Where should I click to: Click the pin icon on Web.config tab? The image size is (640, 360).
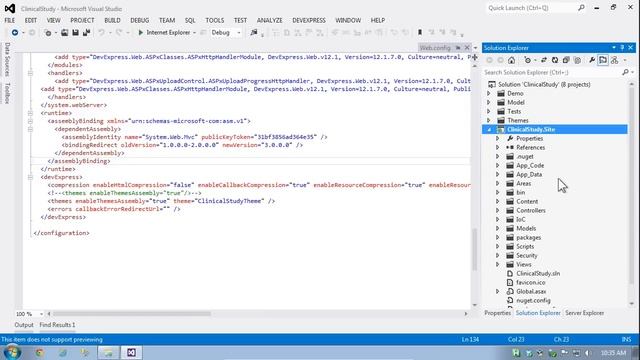pos(458,48)
